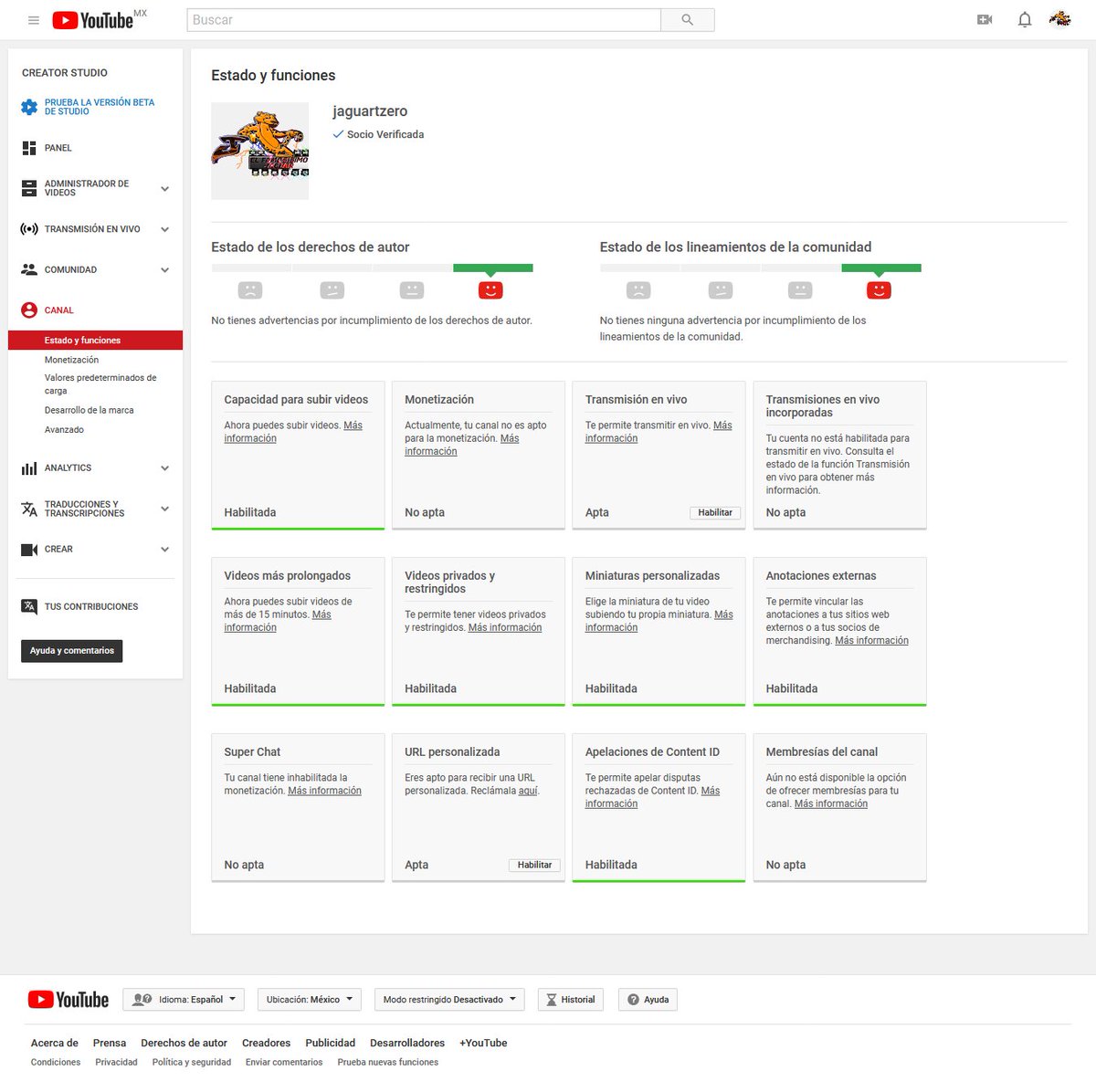This screenshot has width=1096, height=1092.
Task: Click the Panel dashboard icon
Action: click(x=29, y=148)
